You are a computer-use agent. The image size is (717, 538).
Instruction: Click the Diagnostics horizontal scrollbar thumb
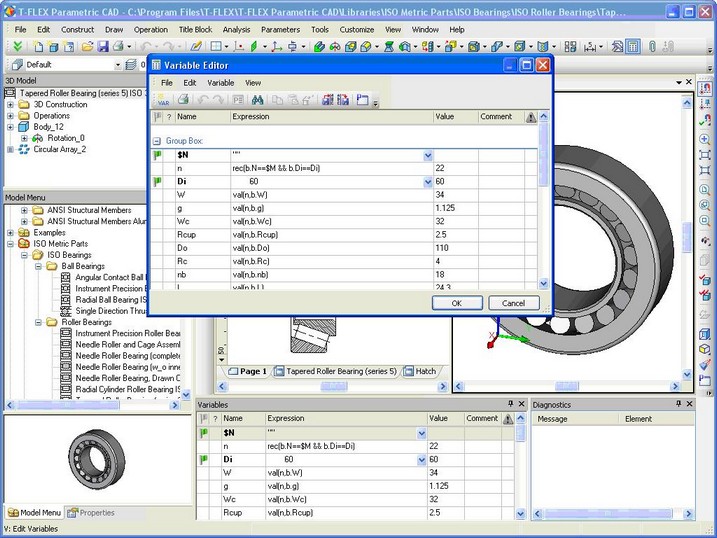coord(609,514)
